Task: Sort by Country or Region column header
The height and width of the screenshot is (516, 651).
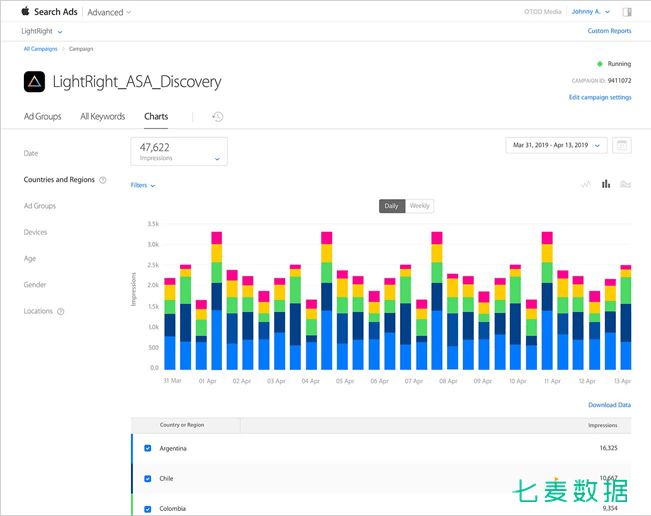Action: click(x=182, y=425)
